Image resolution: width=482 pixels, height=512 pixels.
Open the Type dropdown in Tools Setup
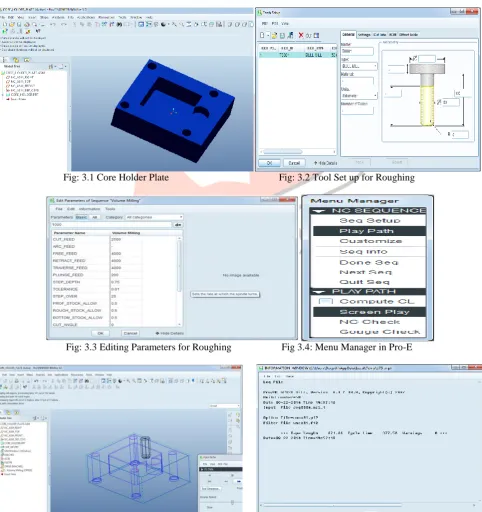click(359, 66)
